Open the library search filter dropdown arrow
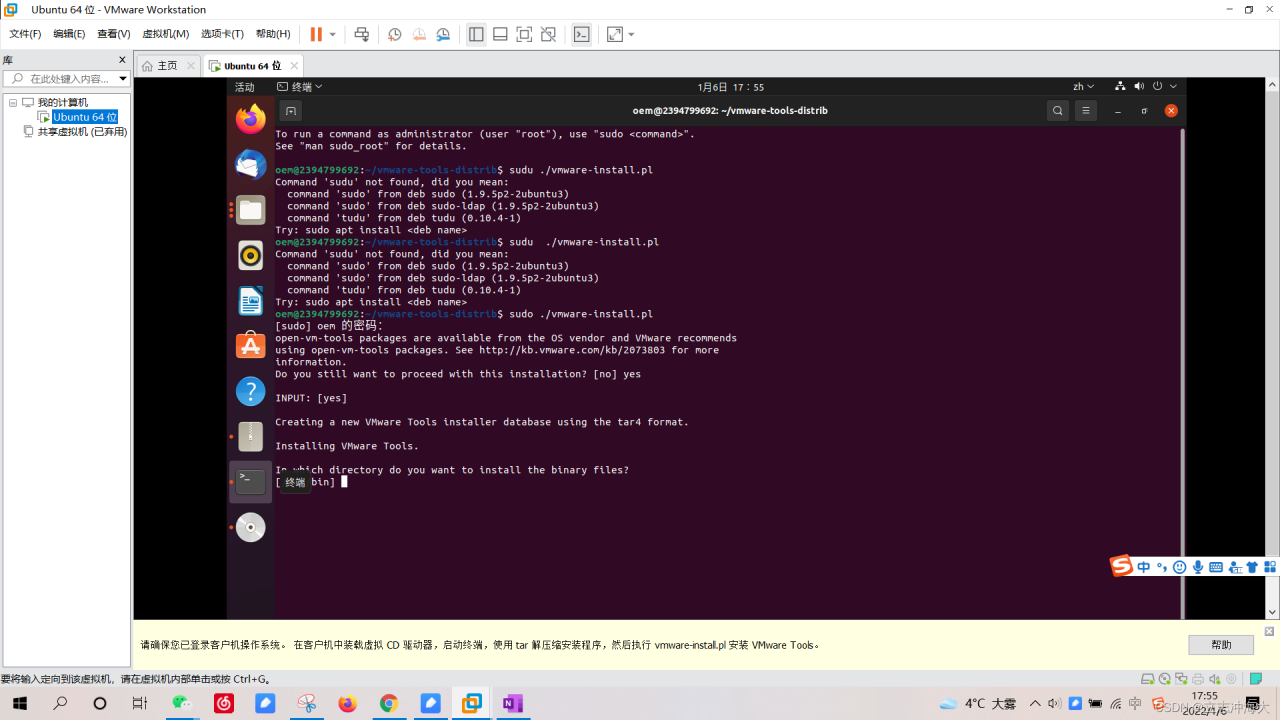The height and width of the screenshot is (720, 1280). pyautogui.click(x=123, y=78)
